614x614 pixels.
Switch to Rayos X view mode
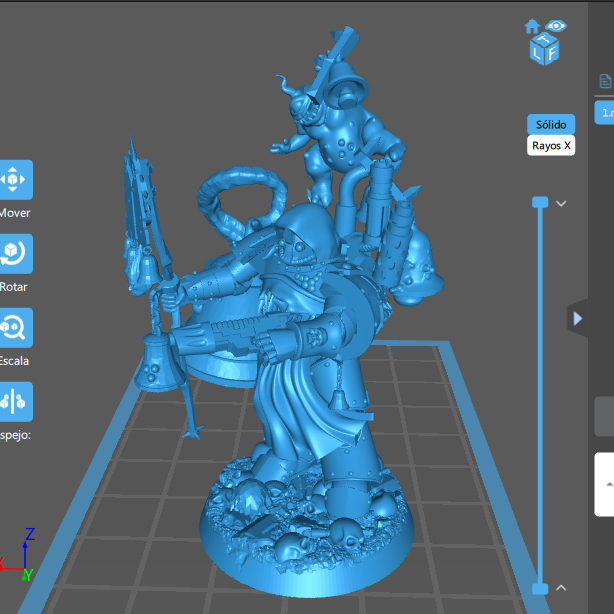point(551,146)
